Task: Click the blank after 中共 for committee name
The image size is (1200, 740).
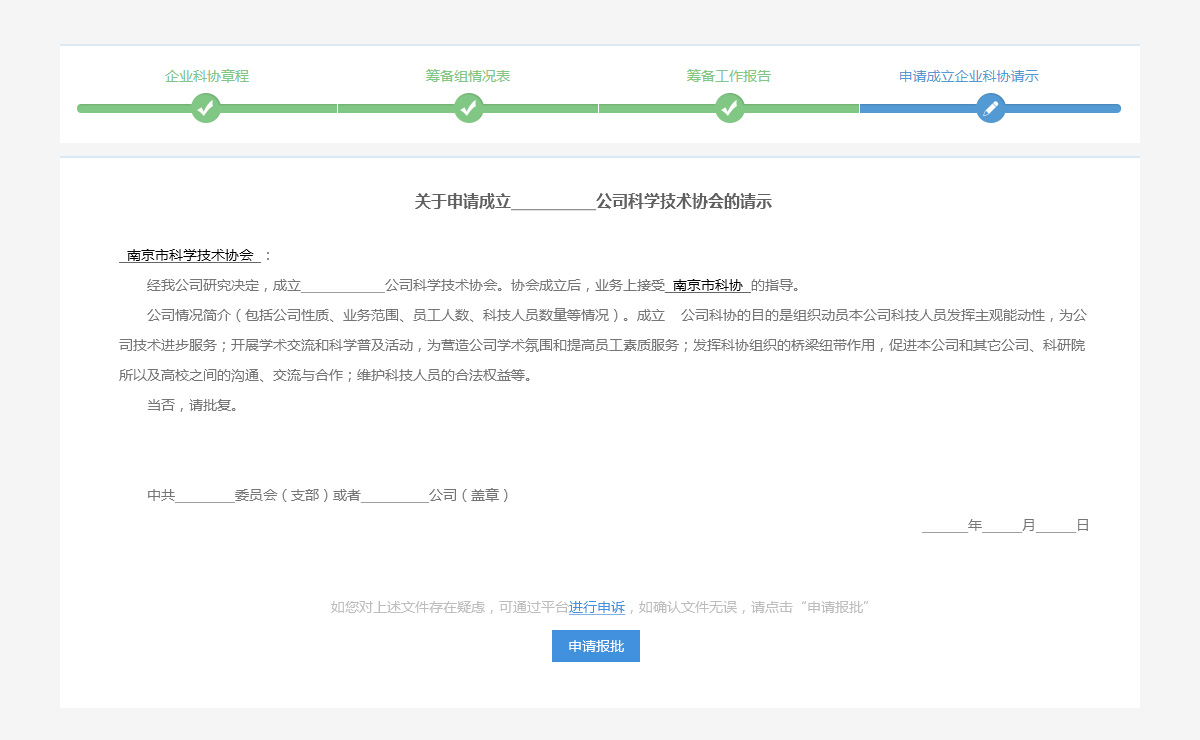Action: 205,496
